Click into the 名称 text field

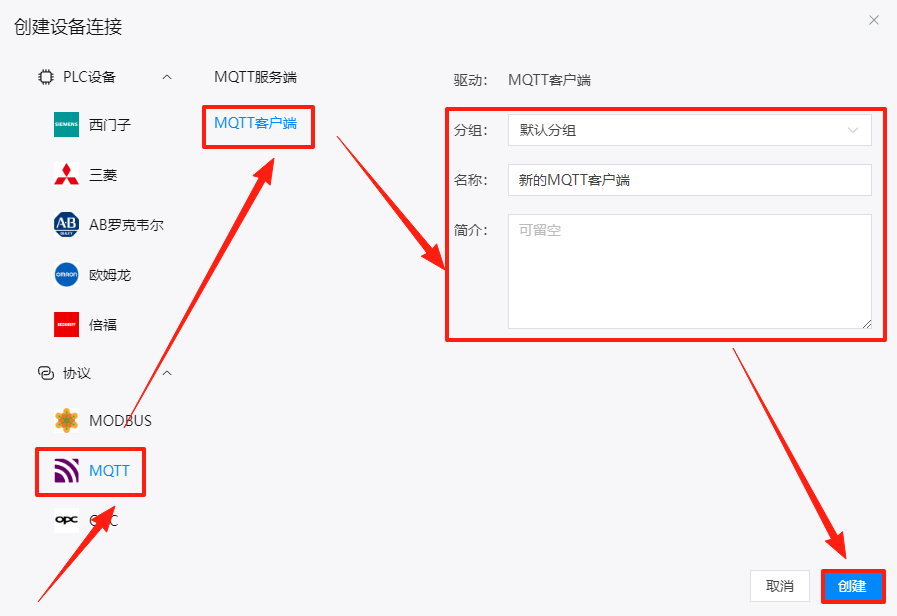[x=689, y=180]
